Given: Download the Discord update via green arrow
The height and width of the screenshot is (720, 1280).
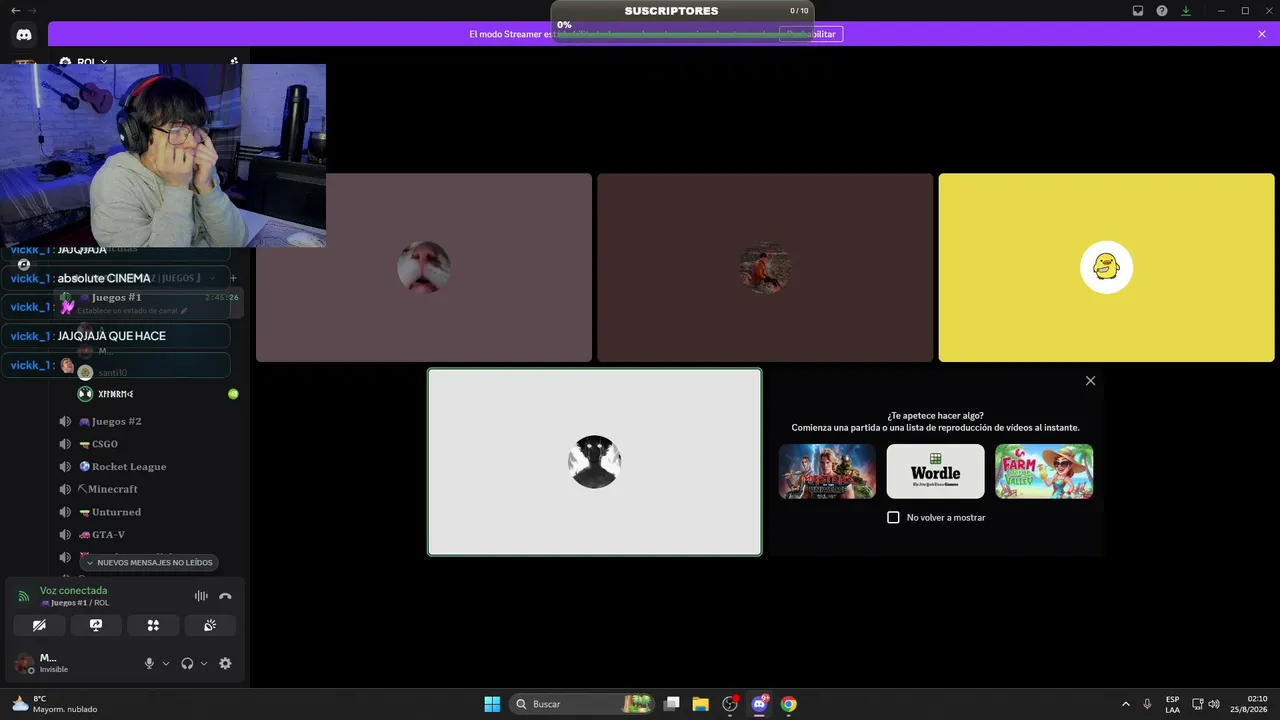Looking at the screenshot, I should coord(1186,11).
